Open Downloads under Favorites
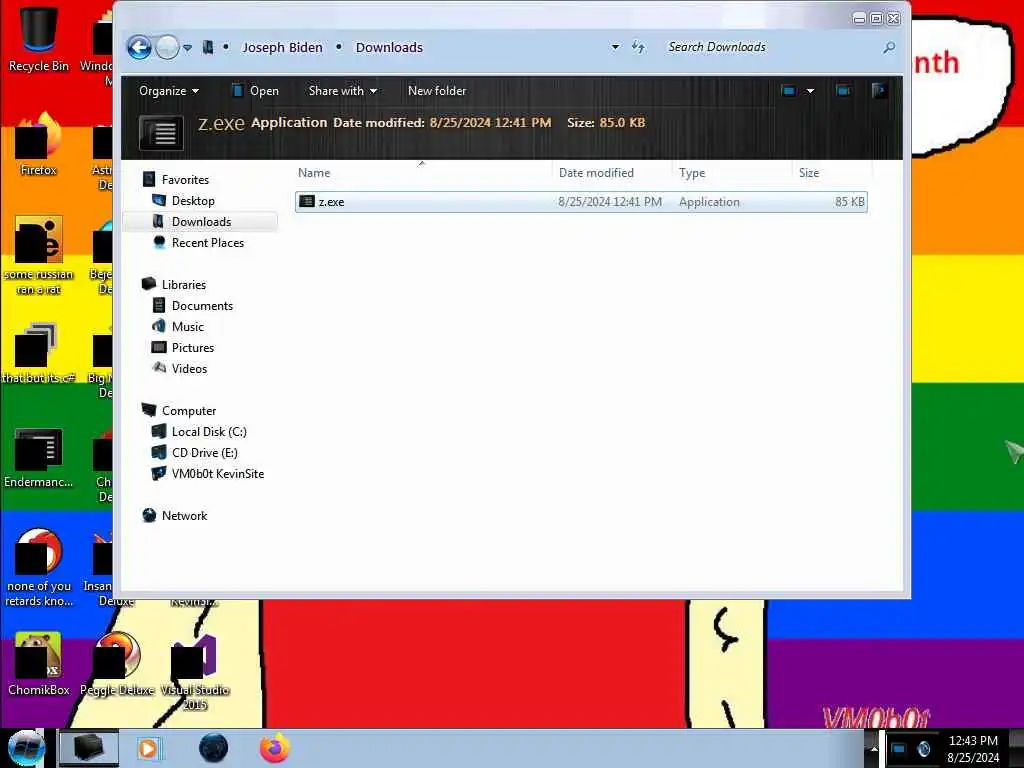Image resolution: width=1024 pixels, height=768 pixels. pos(201,221)
